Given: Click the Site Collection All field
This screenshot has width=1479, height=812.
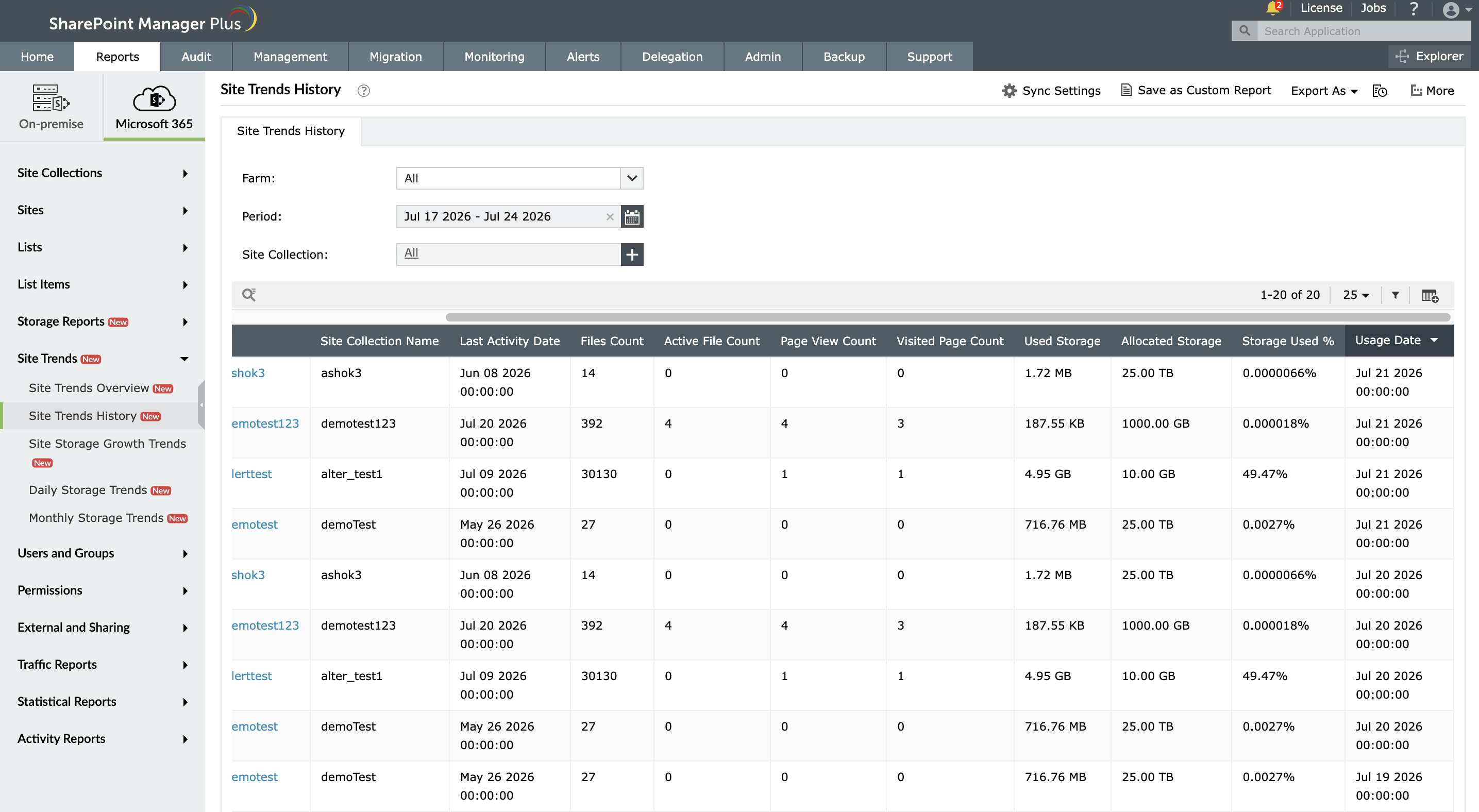Looking at the screenshot, I should (x=509, y=254).
